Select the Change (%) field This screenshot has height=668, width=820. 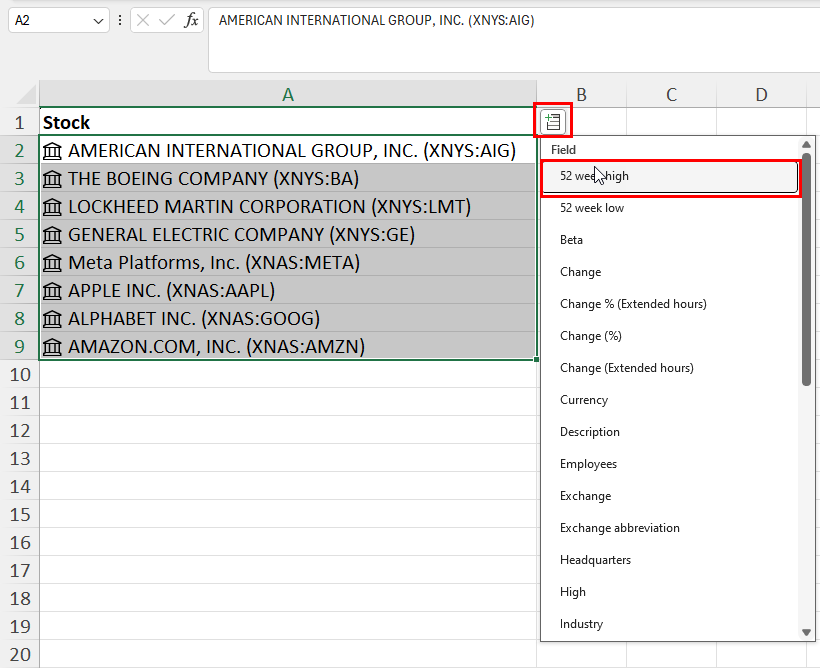(x=671, y=336)
